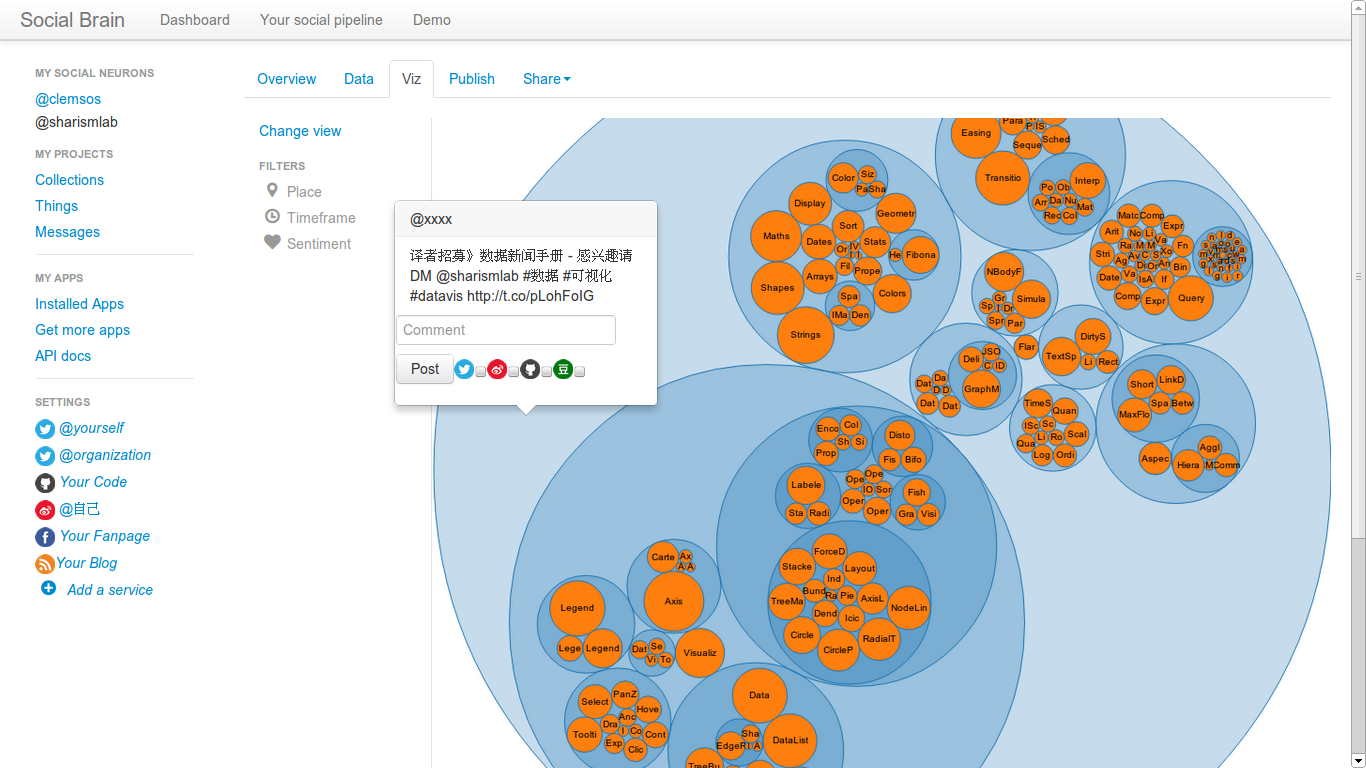
Task: Enable the Weibo checkbox in the post popup
Action: [514, 372]
